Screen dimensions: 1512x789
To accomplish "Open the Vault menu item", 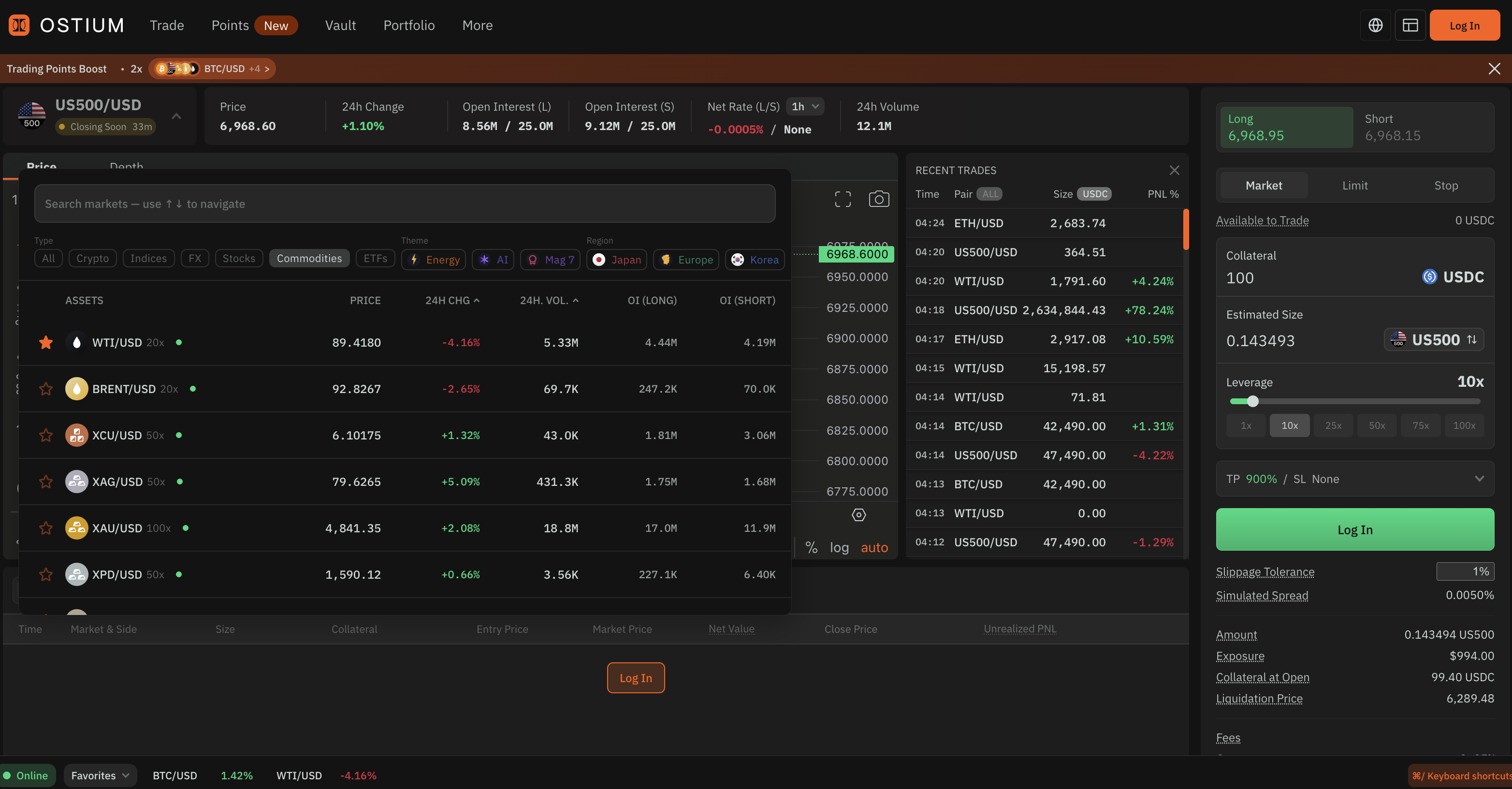I will (340, 25).
